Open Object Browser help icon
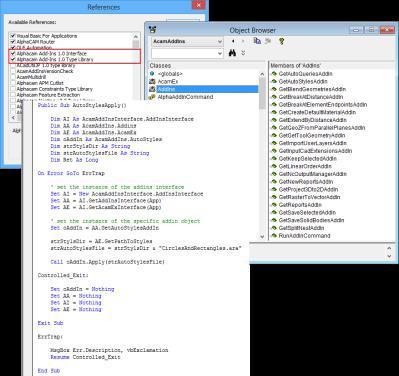The height and width of the screenshot is (376, 399). (x=282, y=41)
